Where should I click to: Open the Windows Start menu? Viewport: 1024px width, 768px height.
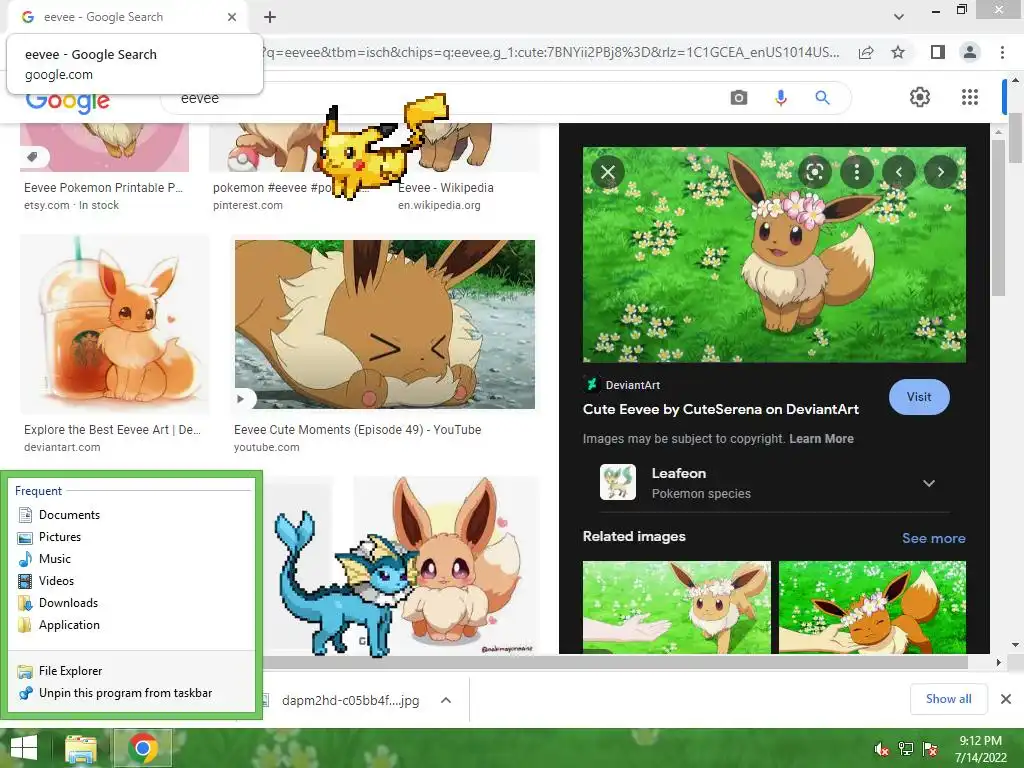[24, 748]
